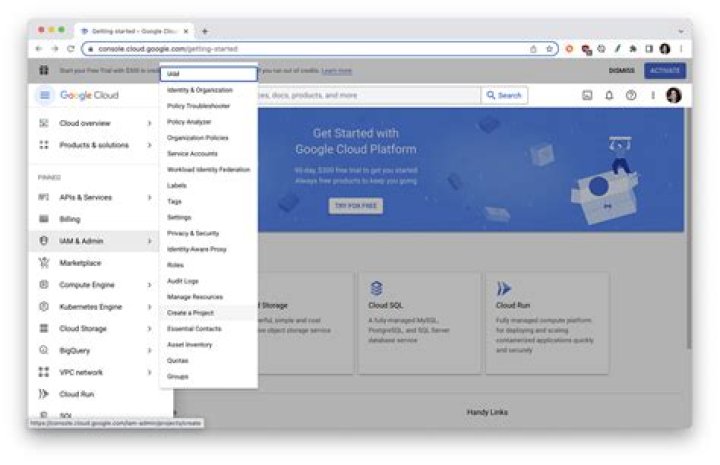
Task: Click the Cloud Storage icon
Action: (x=44, y=328)
